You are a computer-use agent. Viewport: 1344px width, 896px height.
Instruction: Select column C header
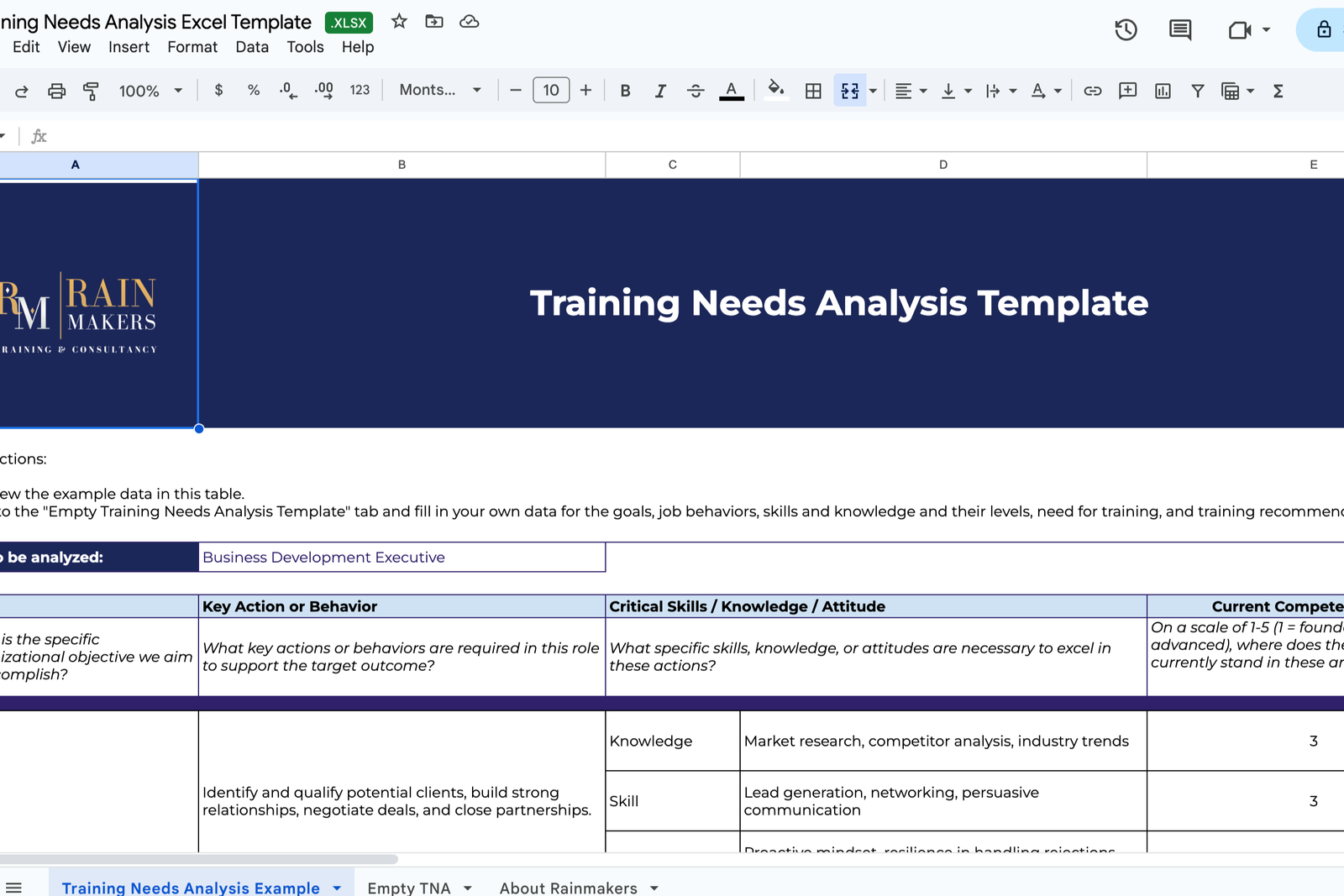(672, 165)
